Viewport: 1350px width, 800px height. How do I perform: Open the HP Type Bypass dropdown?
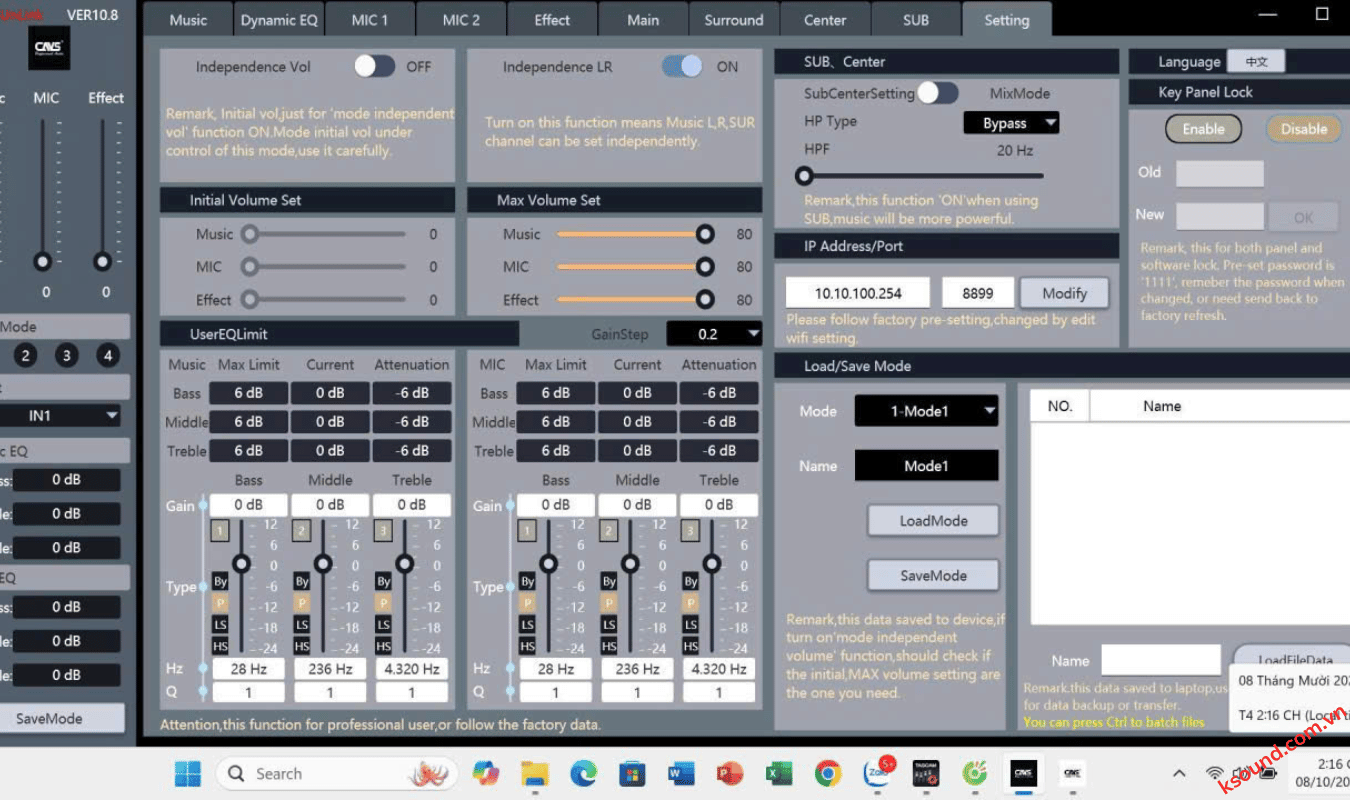1010,123
